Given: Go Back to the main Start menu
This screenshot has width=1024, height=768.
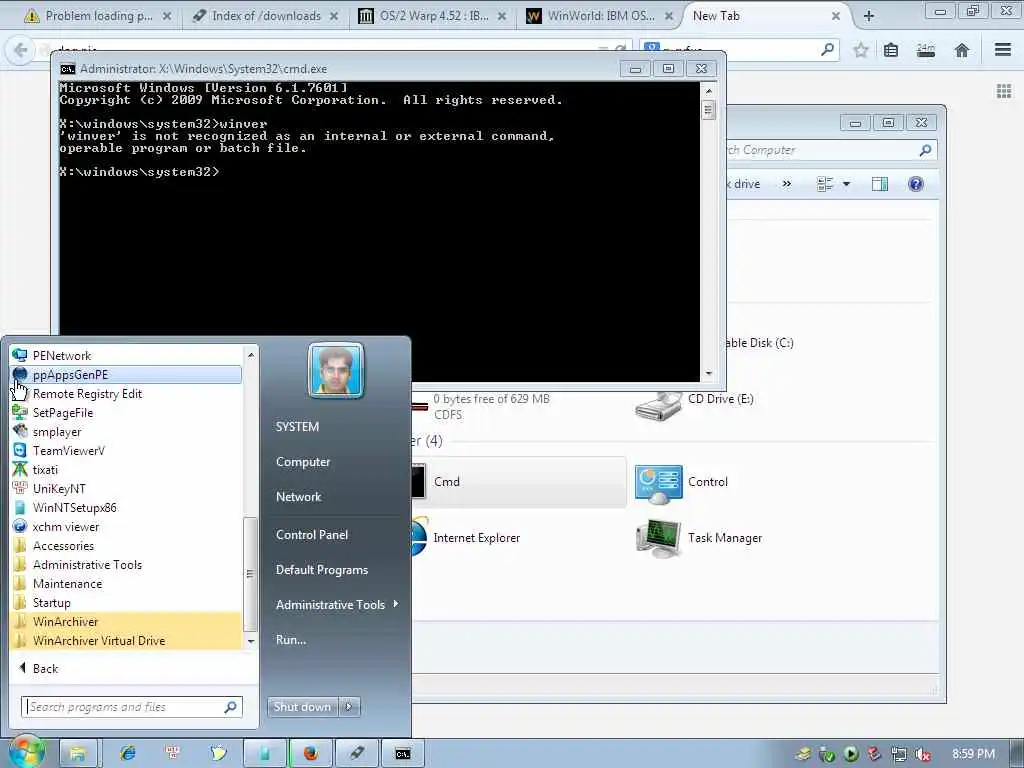Looking at the screenshot, I should coord(39,668).
